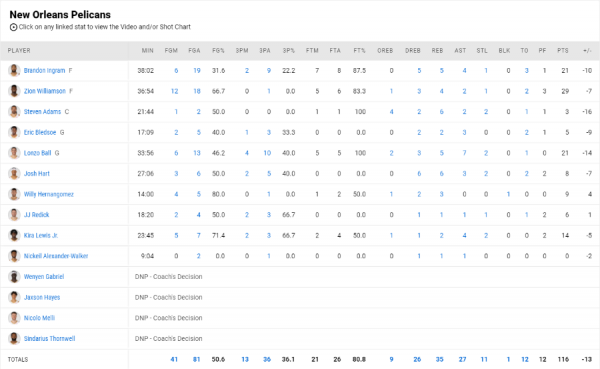Click Wenyen Gabriel's headshot

click(x=14, y=277)
